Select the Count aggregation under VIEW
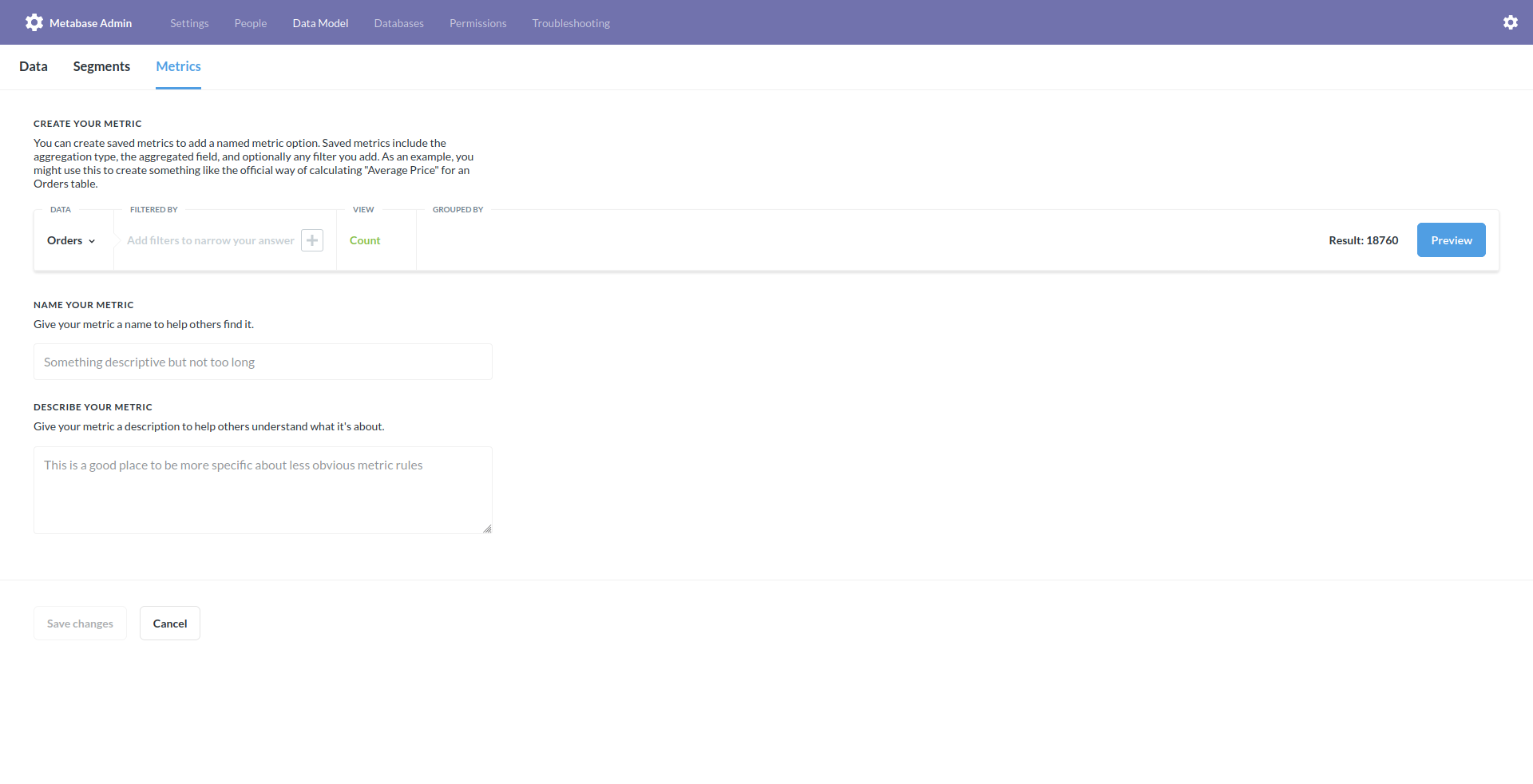Screen dimensions: 1533x784 coord(365,240)
